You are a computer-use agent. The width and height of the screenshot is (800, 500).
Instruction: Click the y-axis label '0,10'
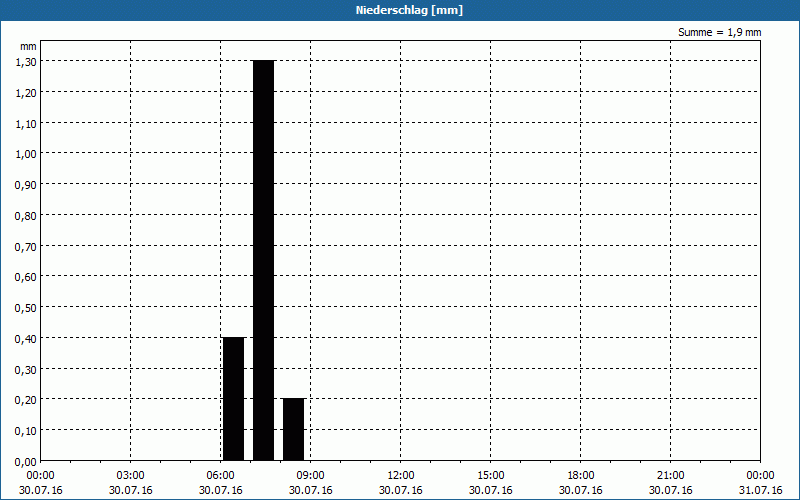(26, 431)
